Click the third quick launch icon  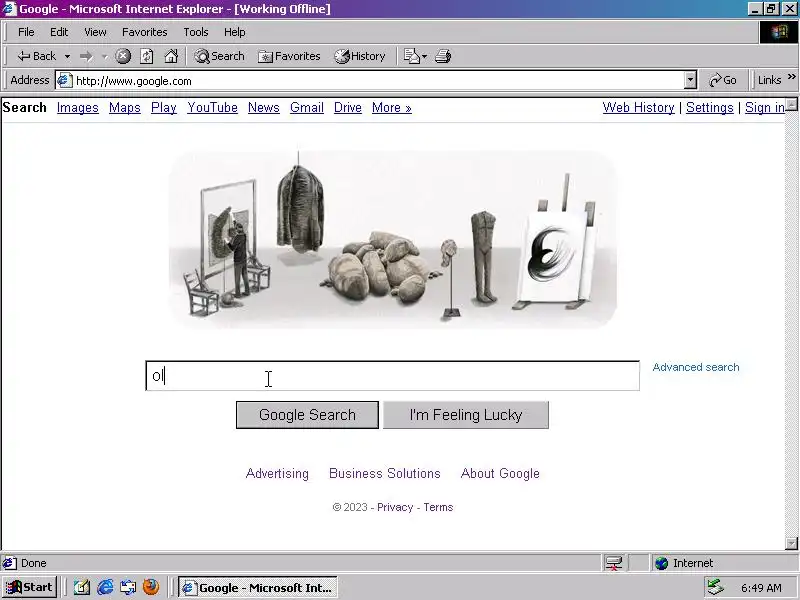tap(128, 587)
